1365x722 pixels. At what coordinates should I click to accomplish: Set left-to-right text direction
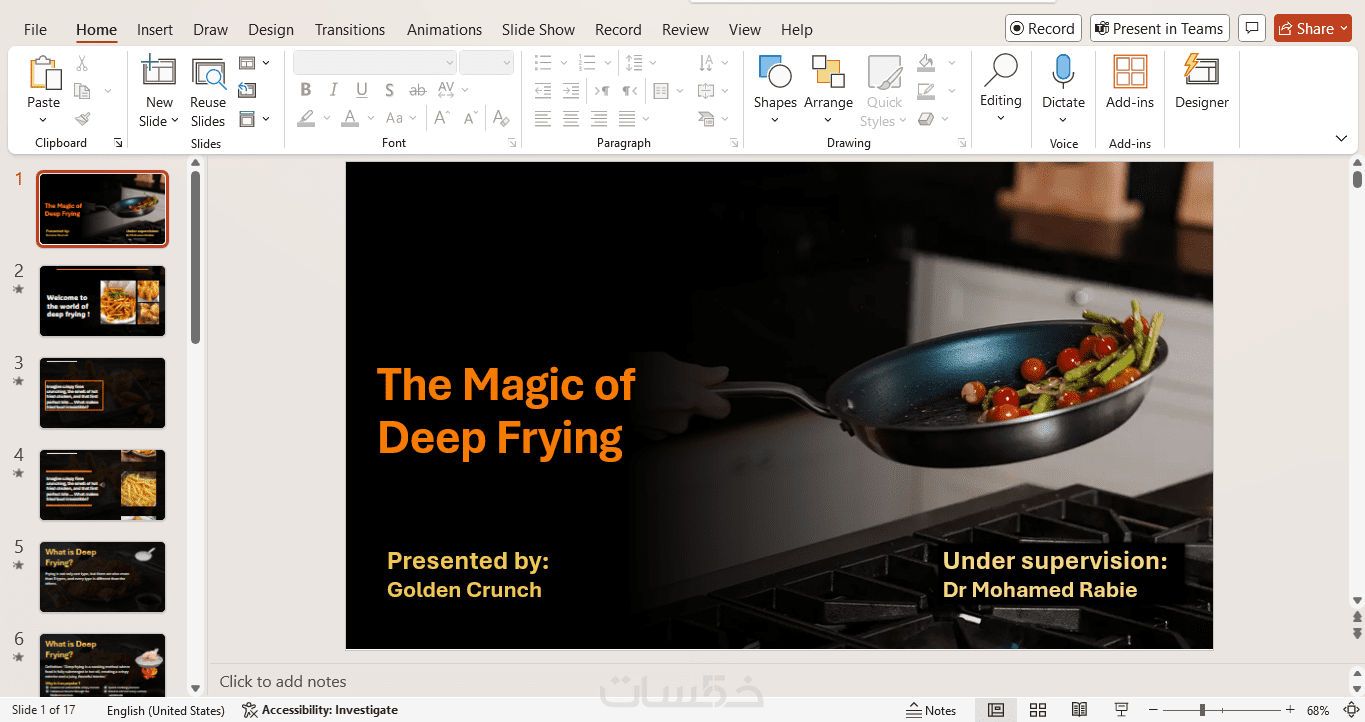(x=602, y=91)
